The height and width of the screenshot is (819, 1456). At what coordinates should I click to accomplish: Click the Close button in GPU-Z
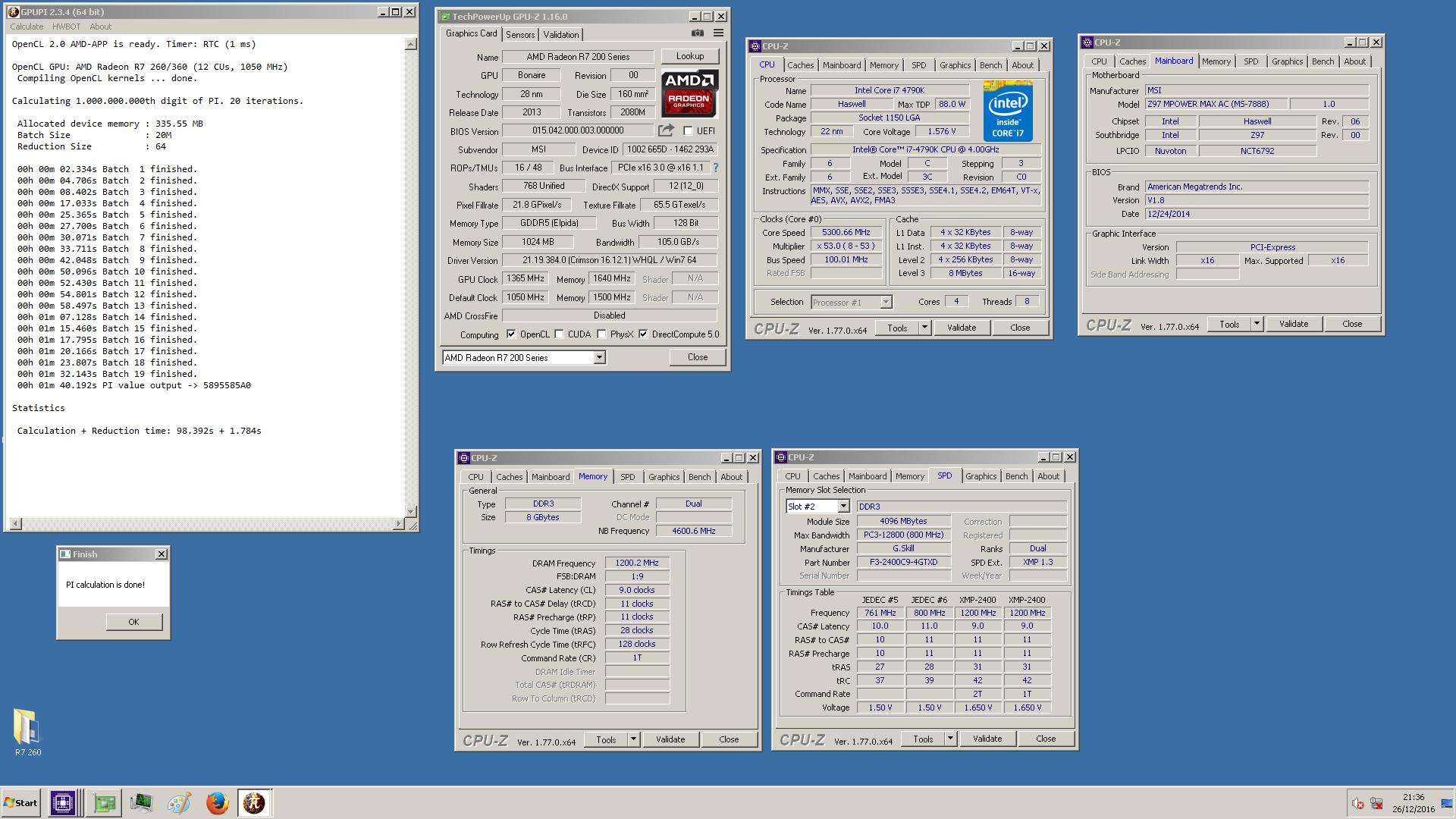pos(697,357)
